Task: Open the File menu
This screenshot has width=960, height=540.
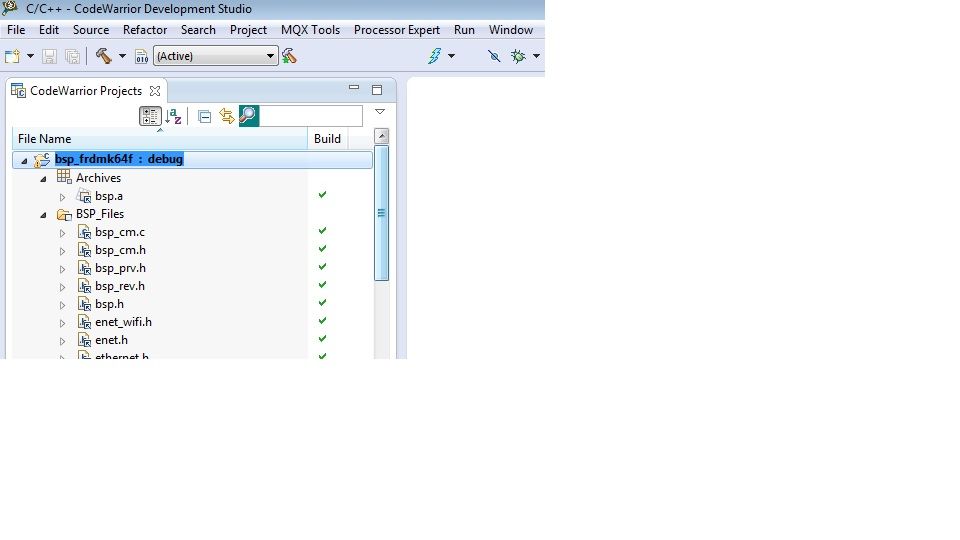Action: point(16,30)
